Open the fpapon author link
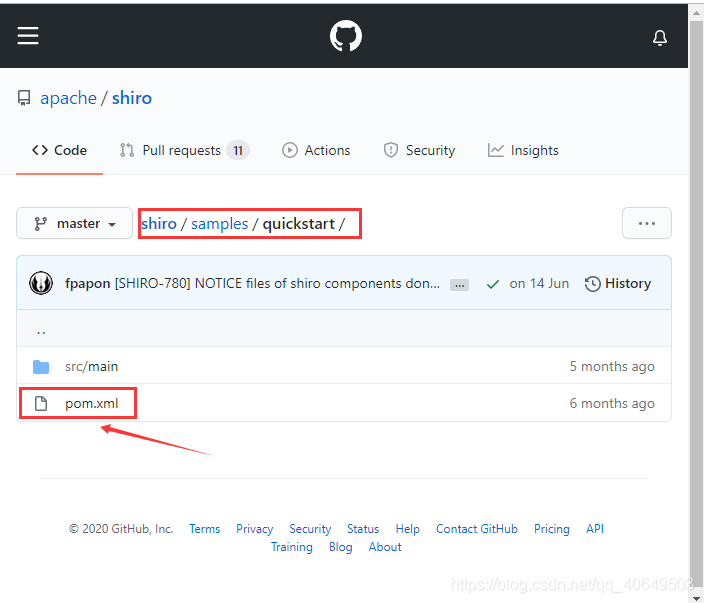This screenshot has width=704, height=603. 88,283
